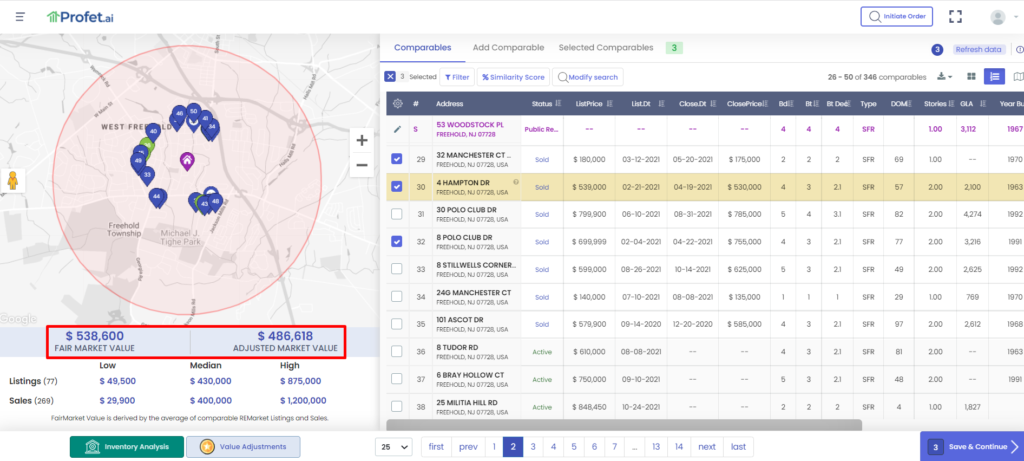Zoom in on the map
This screenshot has height=461, width=1024.
tap(362, 140)
